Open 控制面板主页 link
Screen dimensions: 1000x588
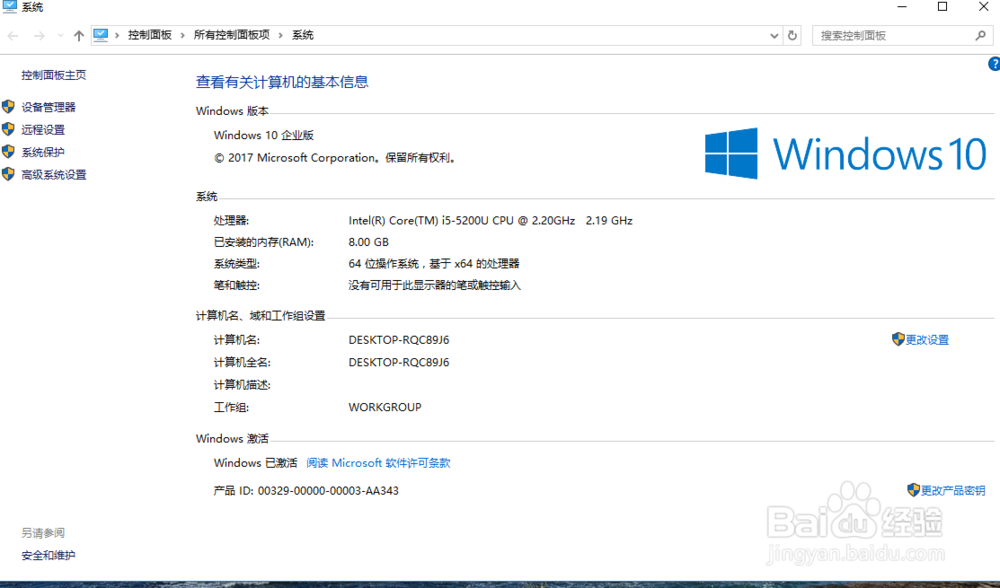tap(54, 75)
